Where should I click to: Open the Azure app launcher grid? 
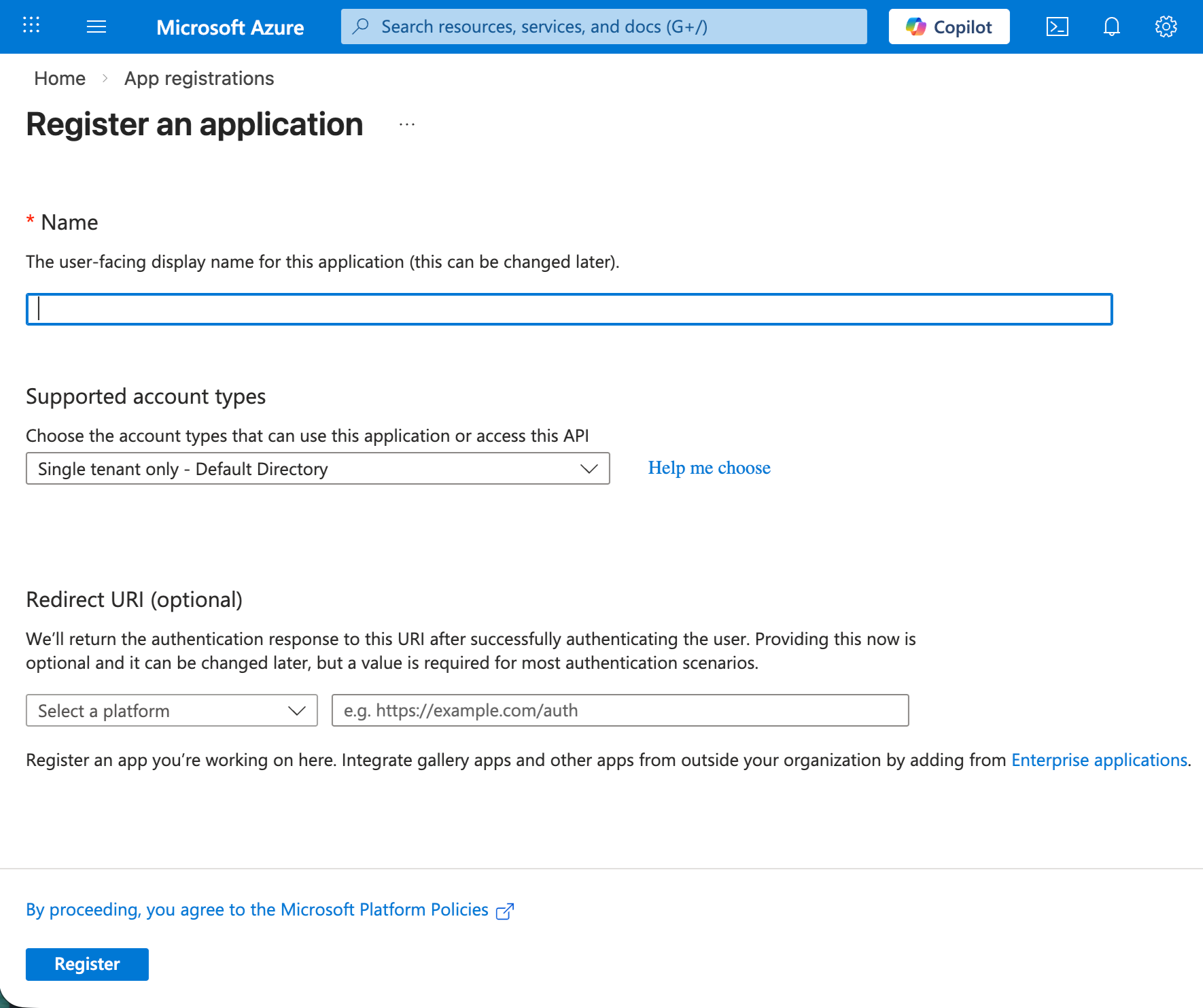pyautogui.click(x=31, y=27)
